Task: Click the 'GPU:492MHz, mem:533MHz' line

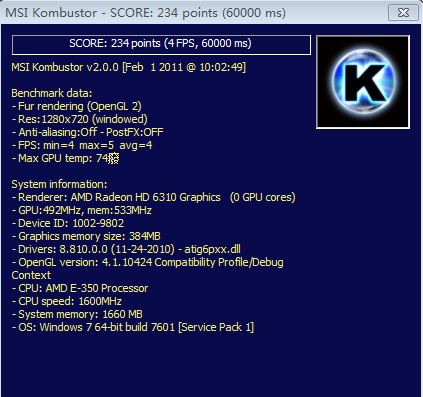Action: click(x=82, y=210)
